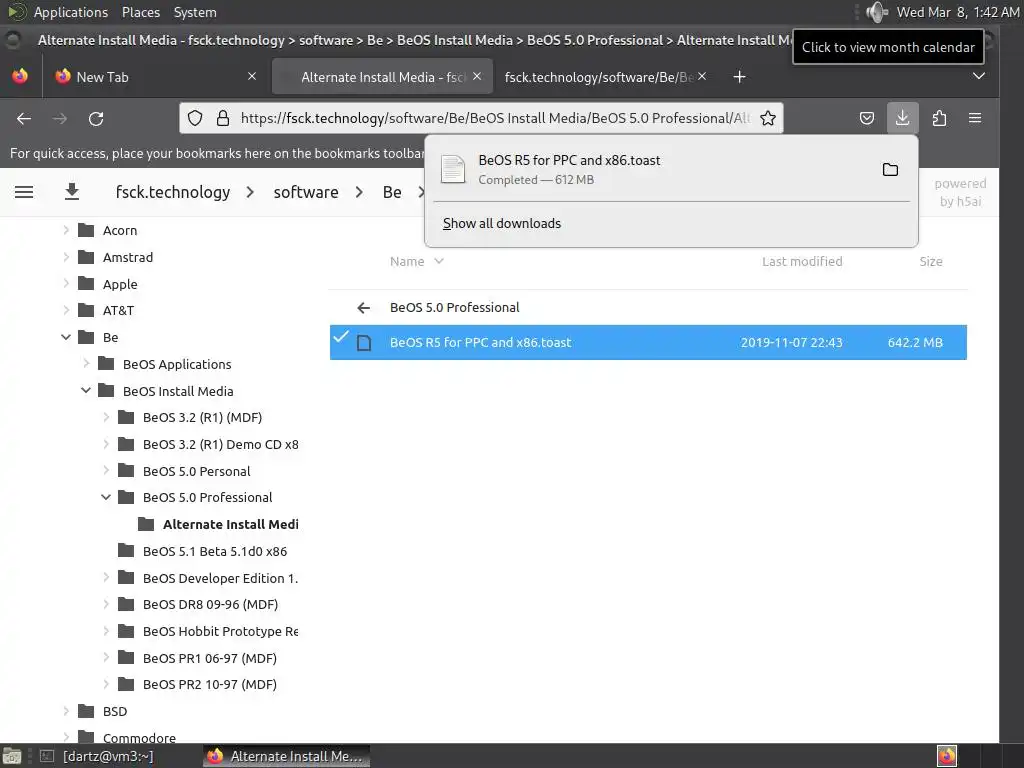Close the fsck.technology/software/Be tab
This screenshot has width=1024, height=768.
pyautogui.click(x=702, y=76)
